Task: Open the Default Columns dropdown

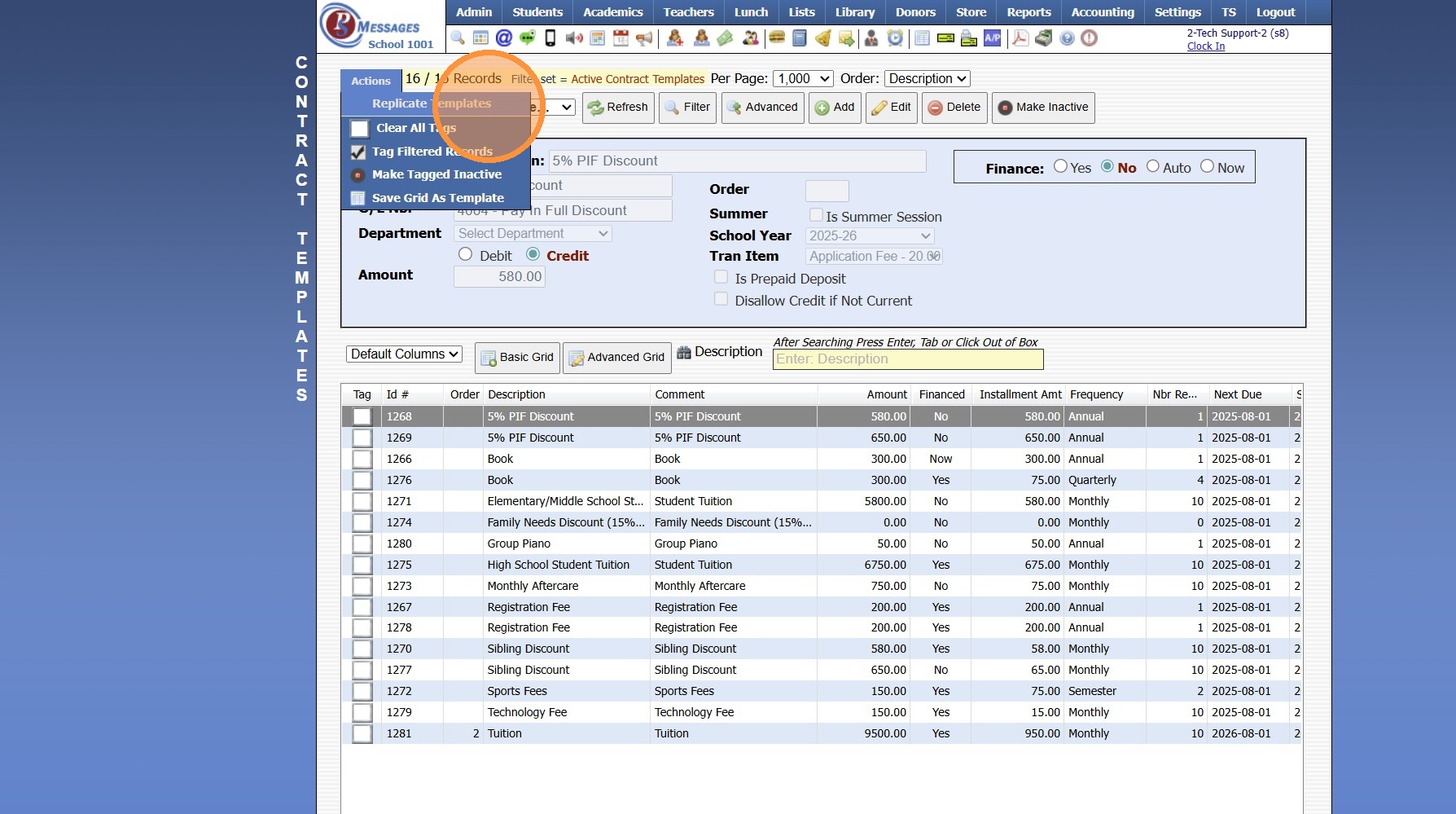Action: (x=404, y=354)
